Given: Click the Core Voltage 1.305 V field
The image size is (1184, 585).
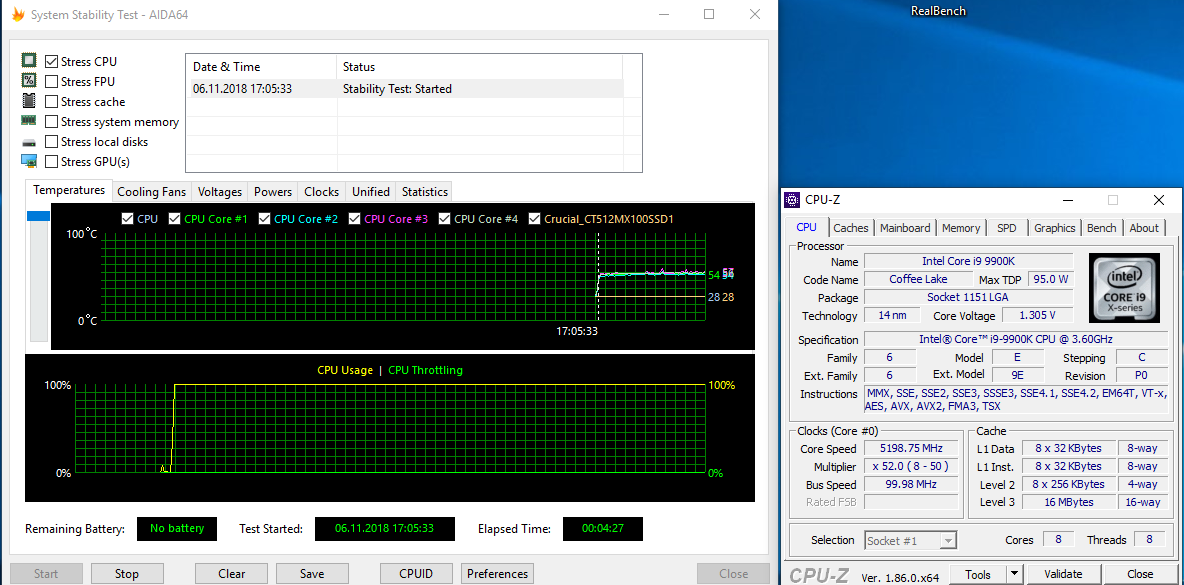Looking at the screenshot, I should pos(1037,316).
